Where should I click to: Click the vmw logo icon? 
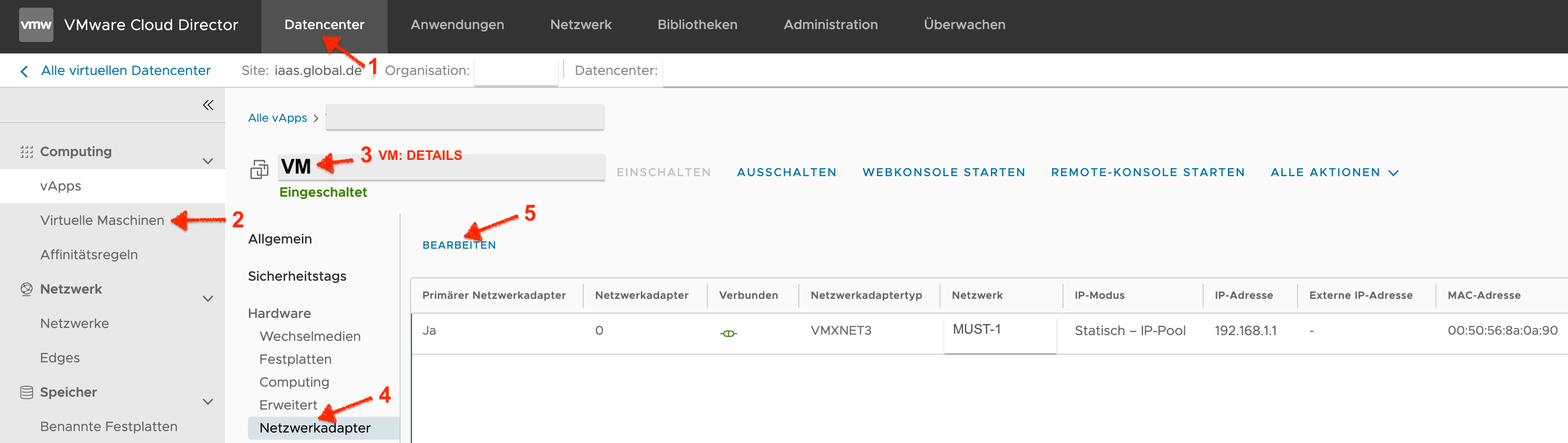pyautogui.click(x=36, y=25)
